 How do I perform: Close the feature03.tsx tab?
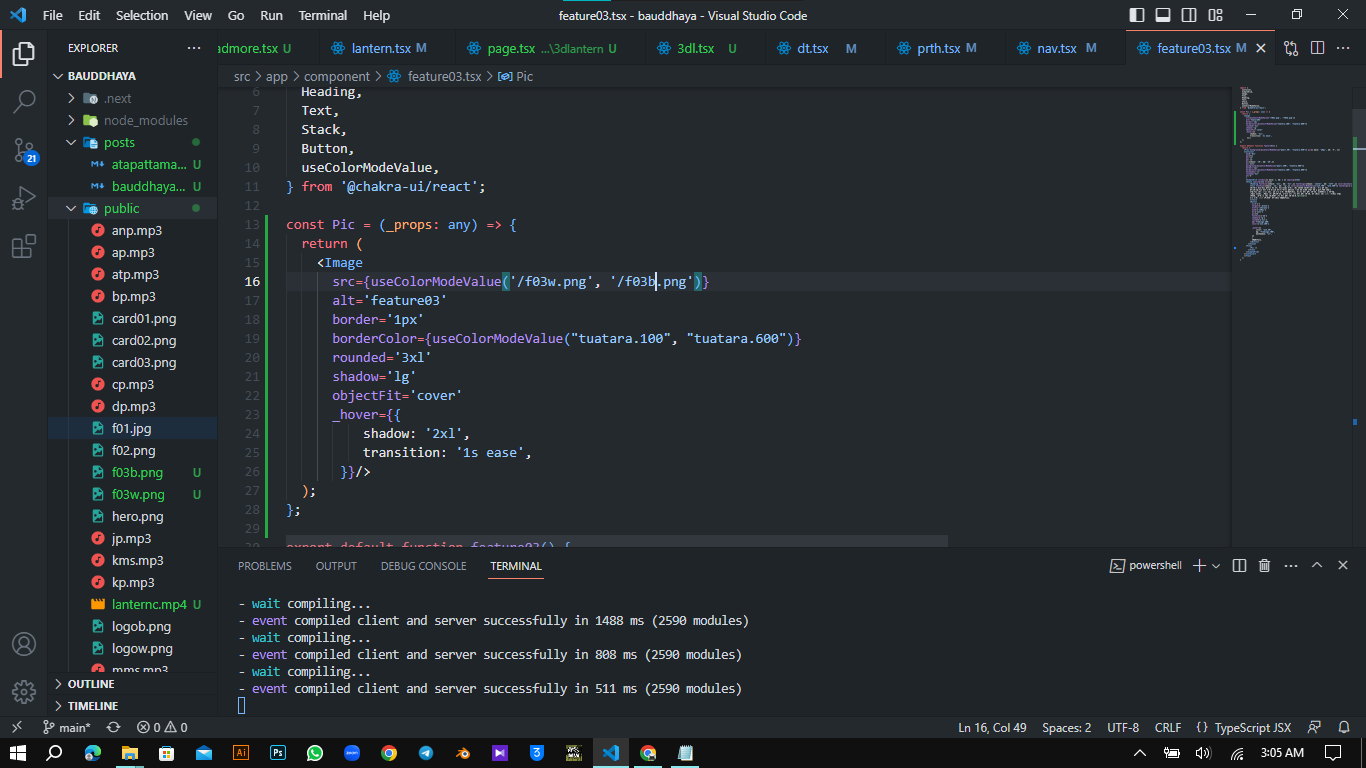1261,48
